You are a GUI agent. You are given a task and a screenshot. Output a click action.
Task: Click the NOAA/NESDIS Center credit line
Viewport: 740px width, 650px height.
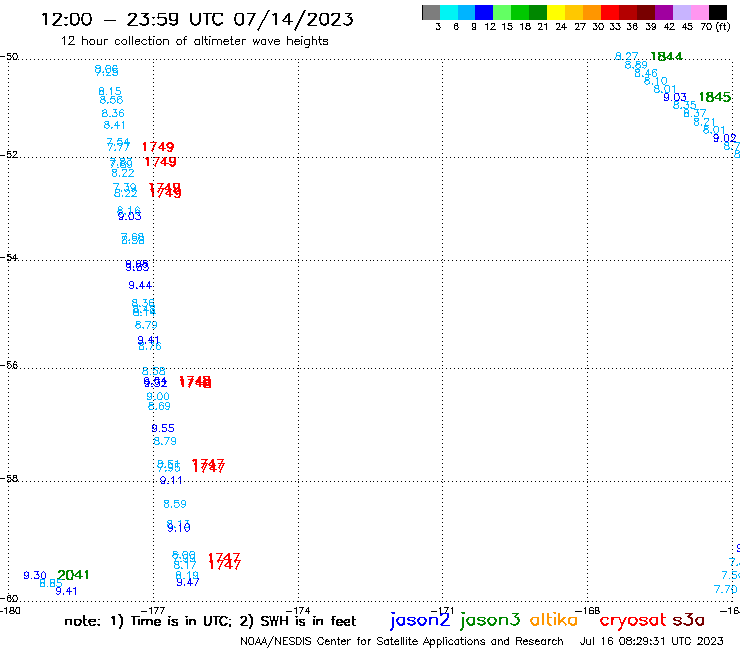coord(402,641)
